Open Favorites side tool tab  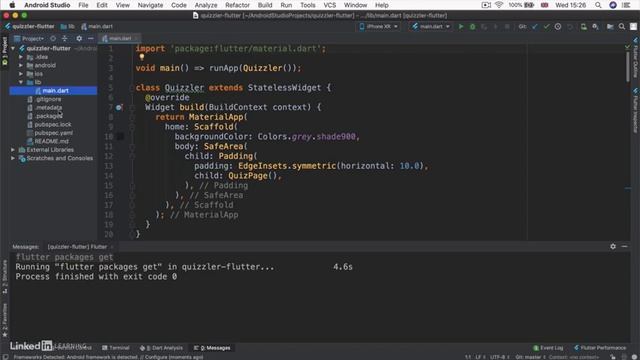[x=4, y=320]
